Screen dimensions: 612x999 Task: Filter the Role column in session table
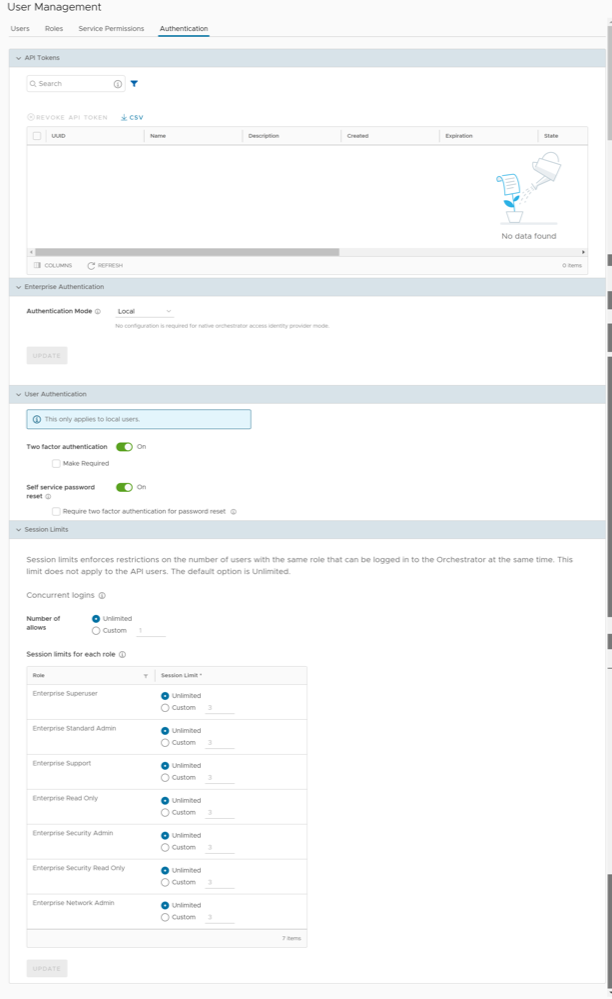145,676
